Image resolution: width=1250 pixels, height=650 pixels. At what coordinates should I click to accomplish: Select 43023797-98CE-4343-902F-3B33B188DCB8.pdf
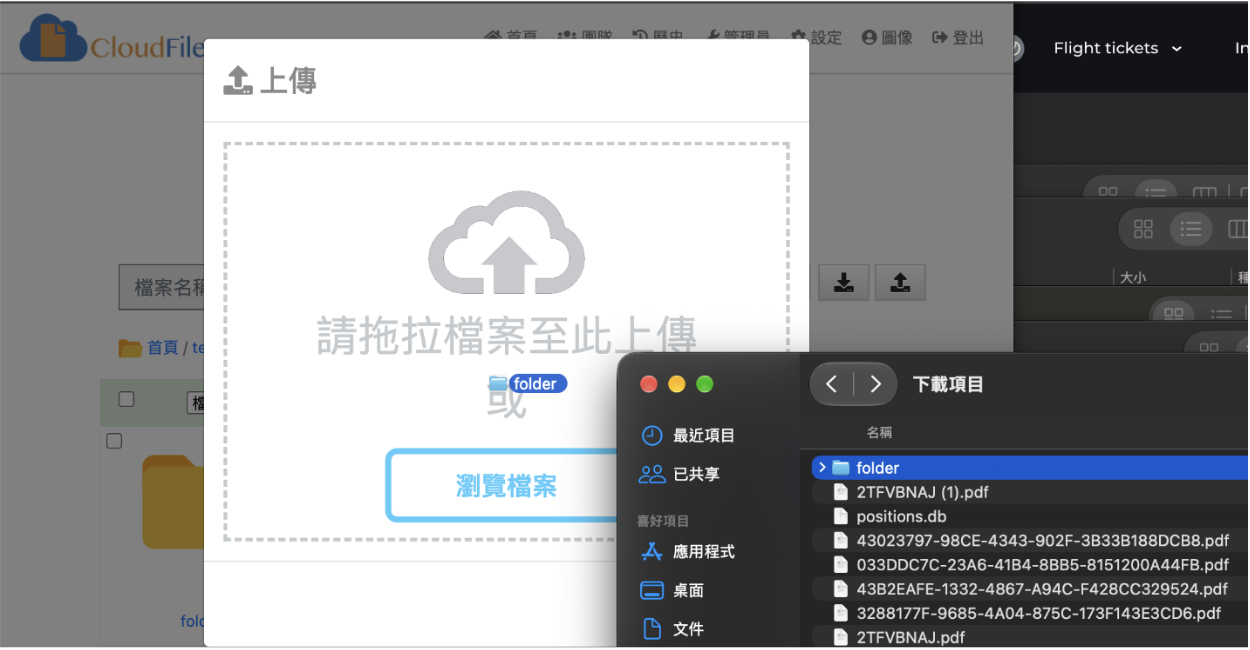pyautogui.click(x=1030, y=540)
